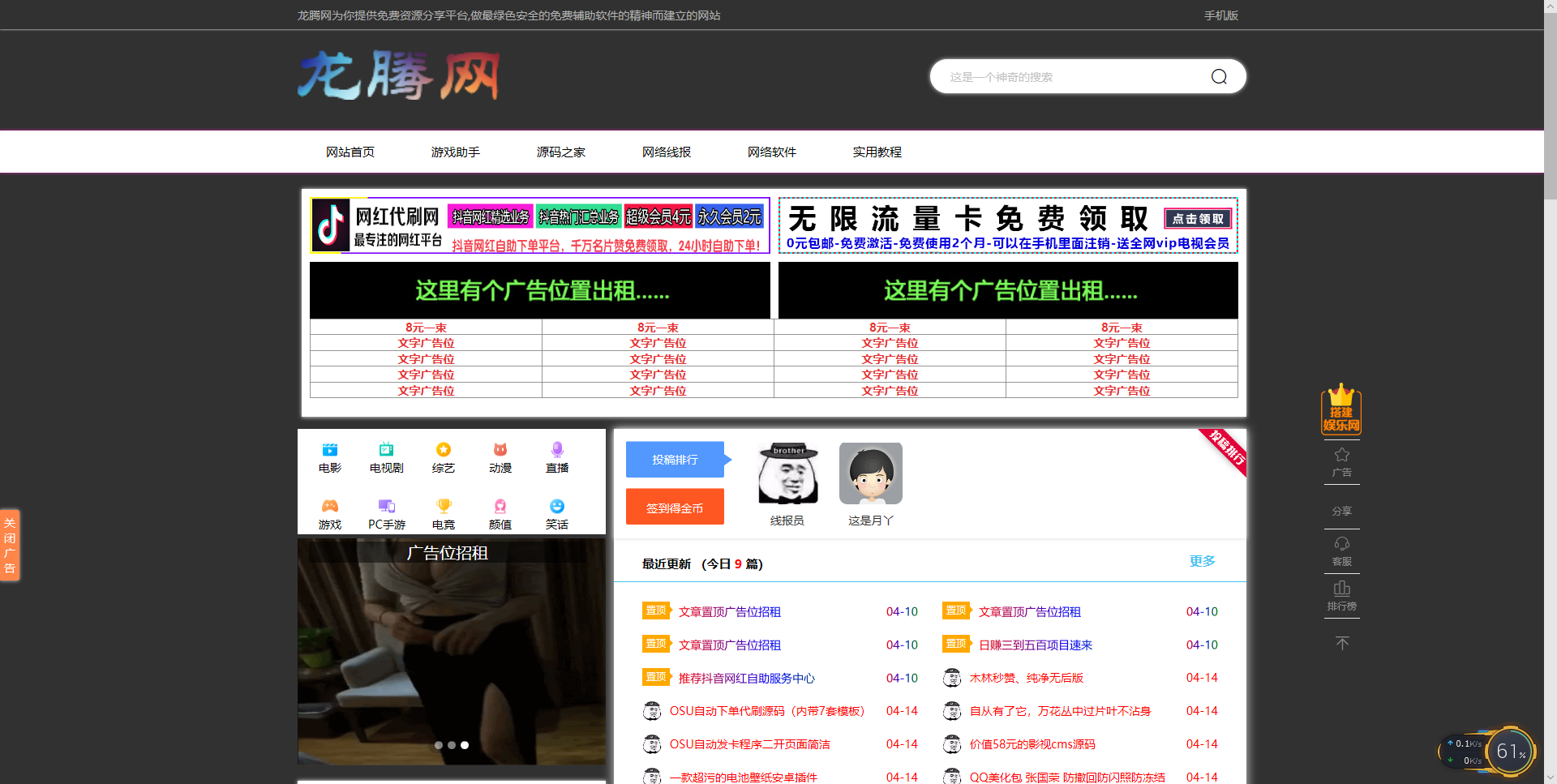This screenshot has width=1557, height=784.
Task: Click the 无限流量卡免费领取 banner
Action: [x=1008, y=225]
